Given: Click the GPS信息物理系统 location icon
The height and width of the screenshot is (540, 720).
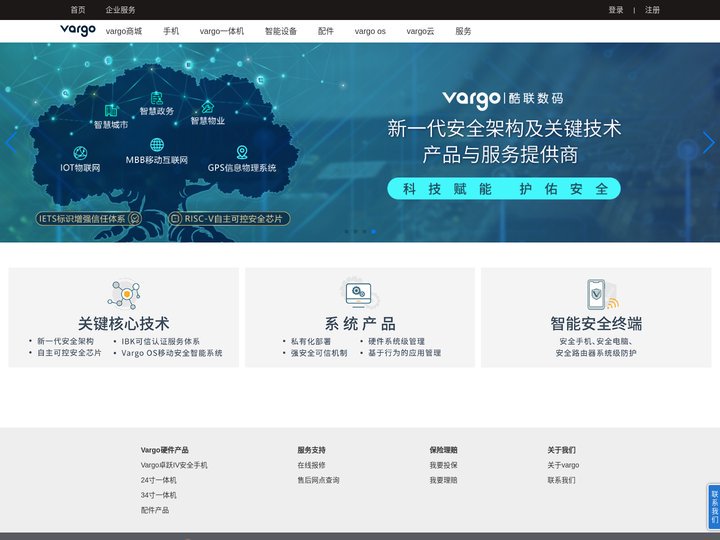Looking at the screenshot, I should click(242, 152).
